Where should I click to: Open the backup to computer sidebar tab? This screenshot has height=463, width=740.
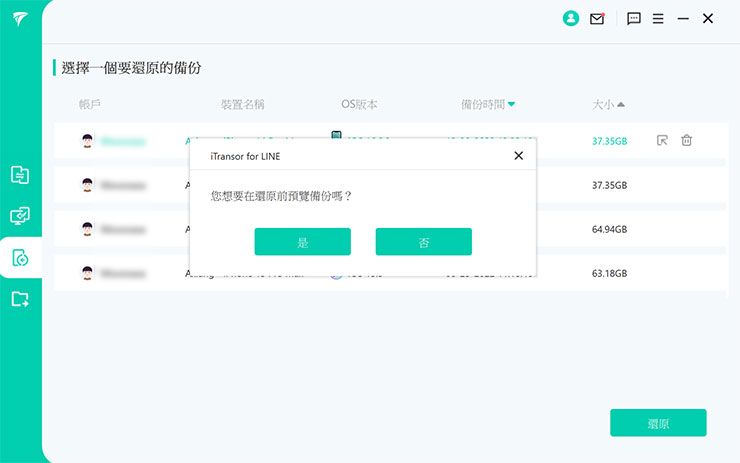tap(20, 216)
